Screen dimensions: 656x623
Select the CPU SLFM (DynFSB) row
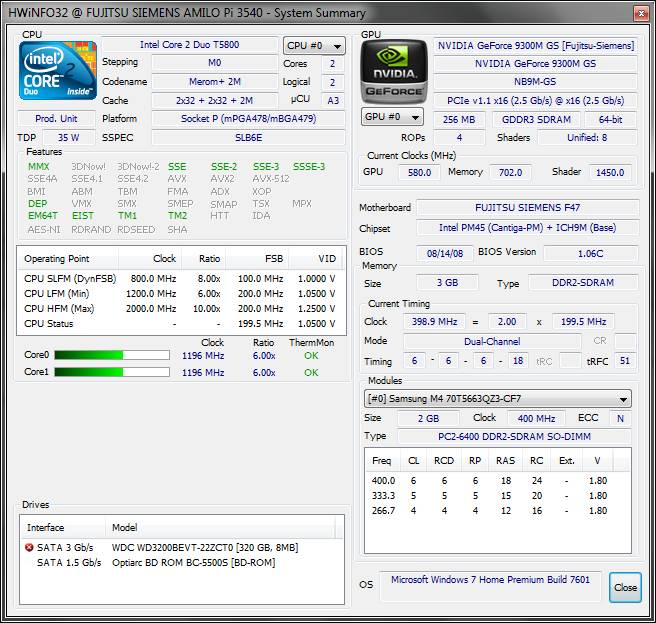[x=180, y=279]
